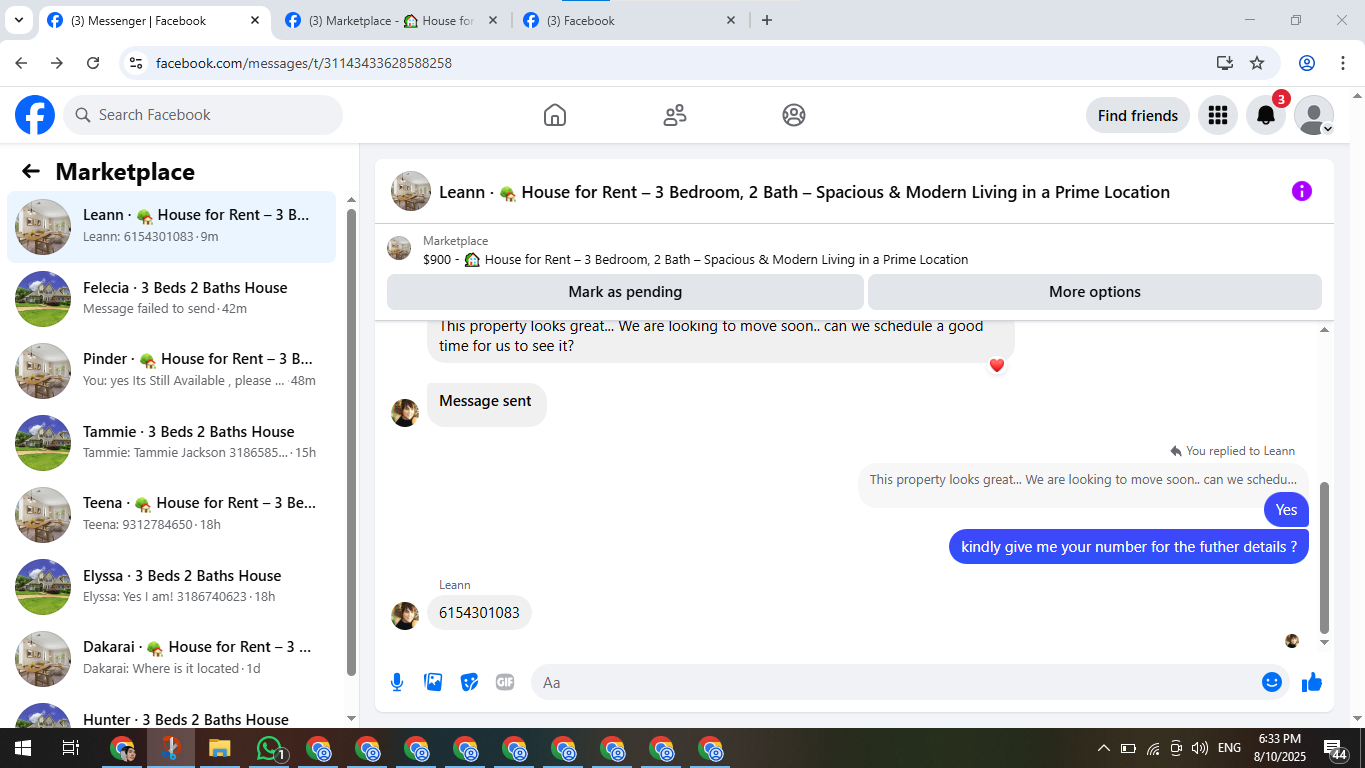Open the Facebook menu grid icon
The image size is (1365, 768).
1217,115
